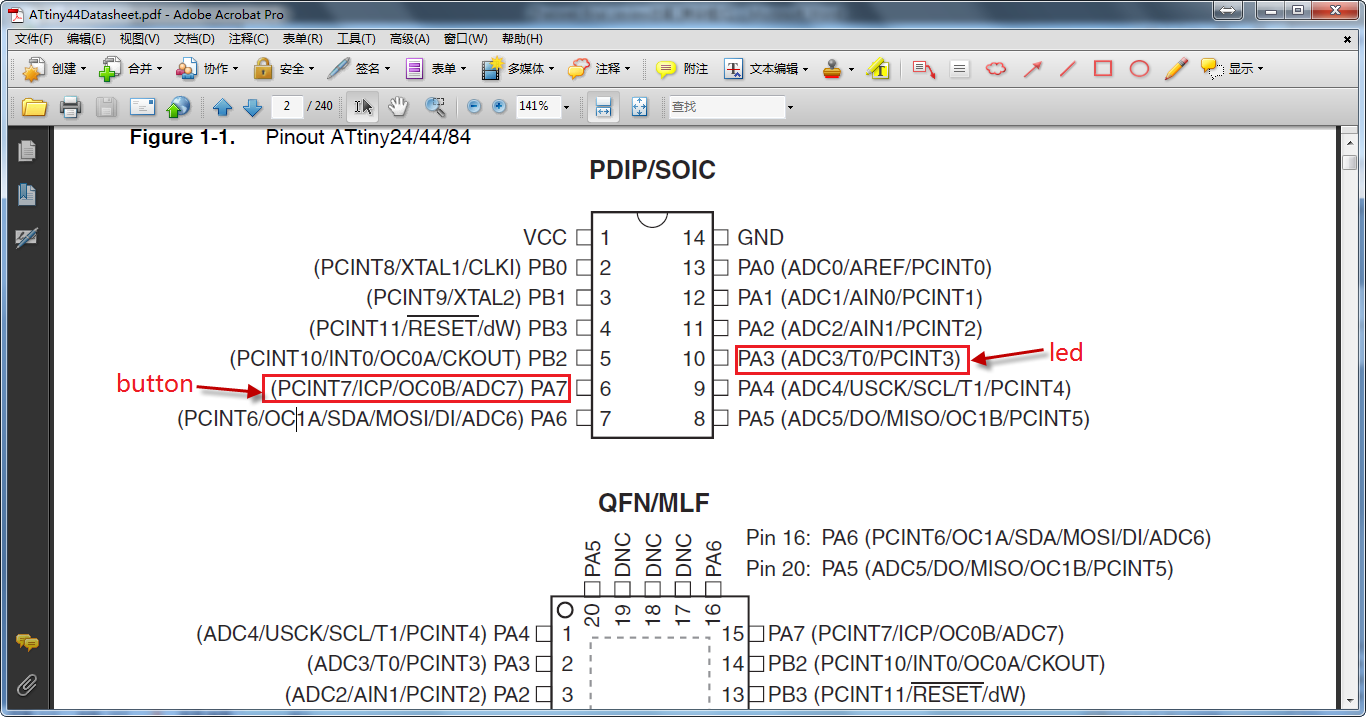Open the 高级(A) menu
This screenshot has height=717, width=1366.
click(x=409, y=39)
